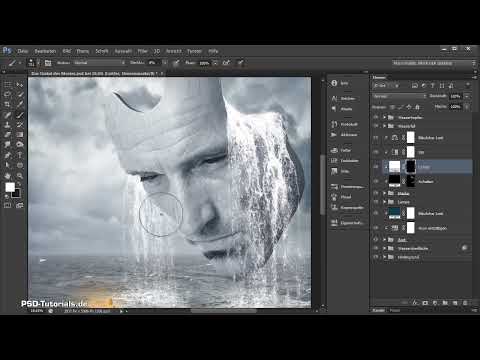Toggle pen pressure for brush size
Screen dimensions: 480x360
pos(240,63)
